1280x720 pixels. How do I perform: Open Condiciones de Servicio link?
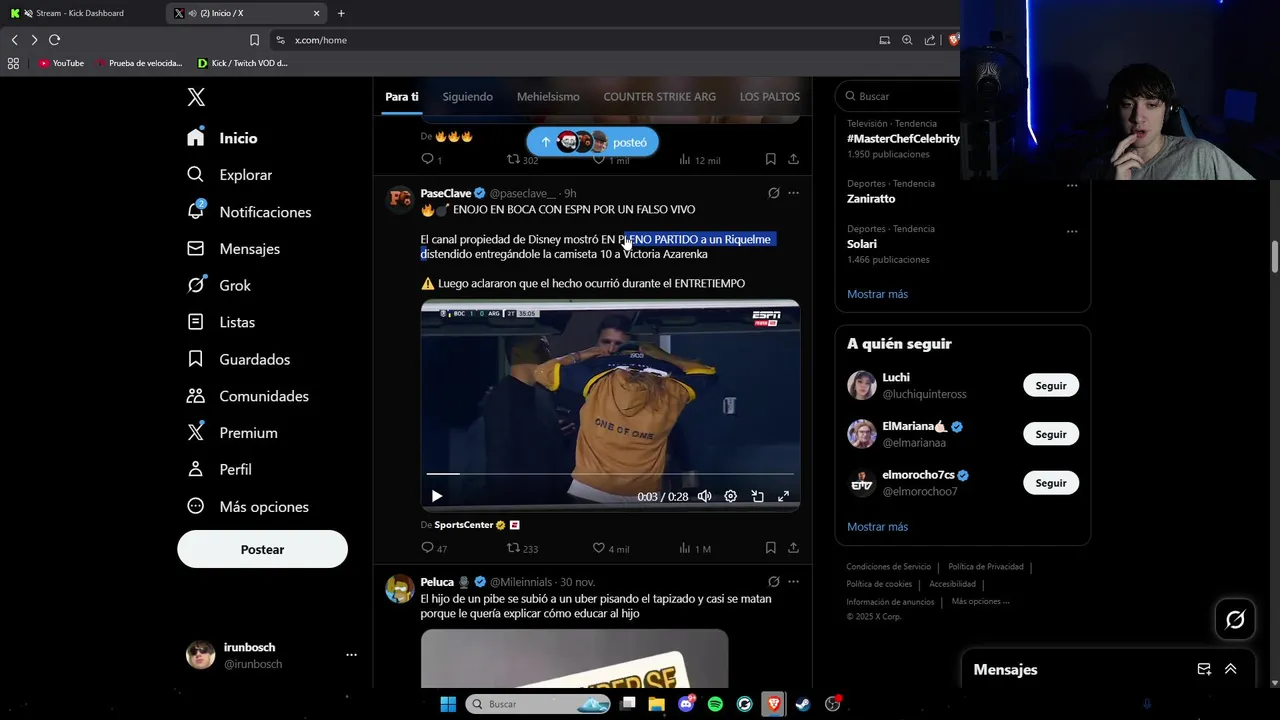pyautogui.click(x=888, y=567)
